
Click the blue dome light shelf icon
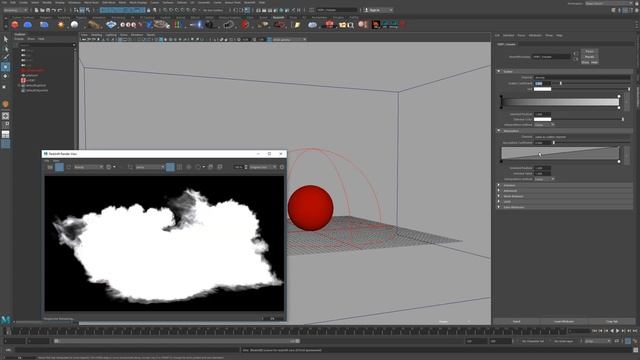(28, 25)
